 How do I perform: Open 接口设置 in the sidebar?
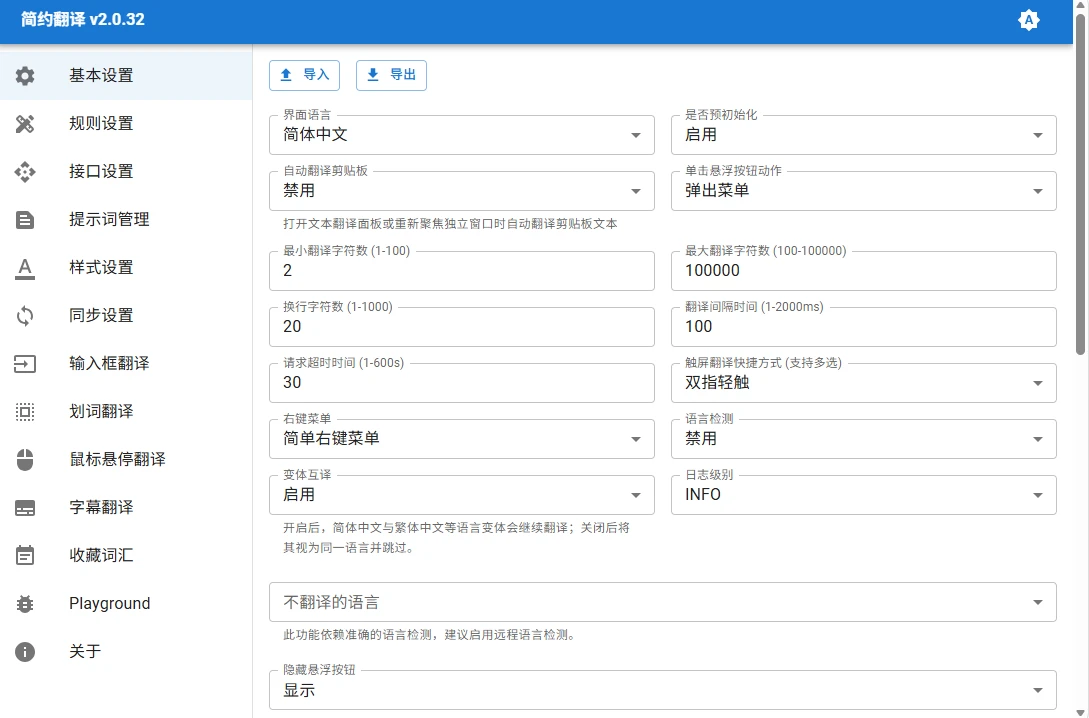pyautogui.click(x=126, y=172)
